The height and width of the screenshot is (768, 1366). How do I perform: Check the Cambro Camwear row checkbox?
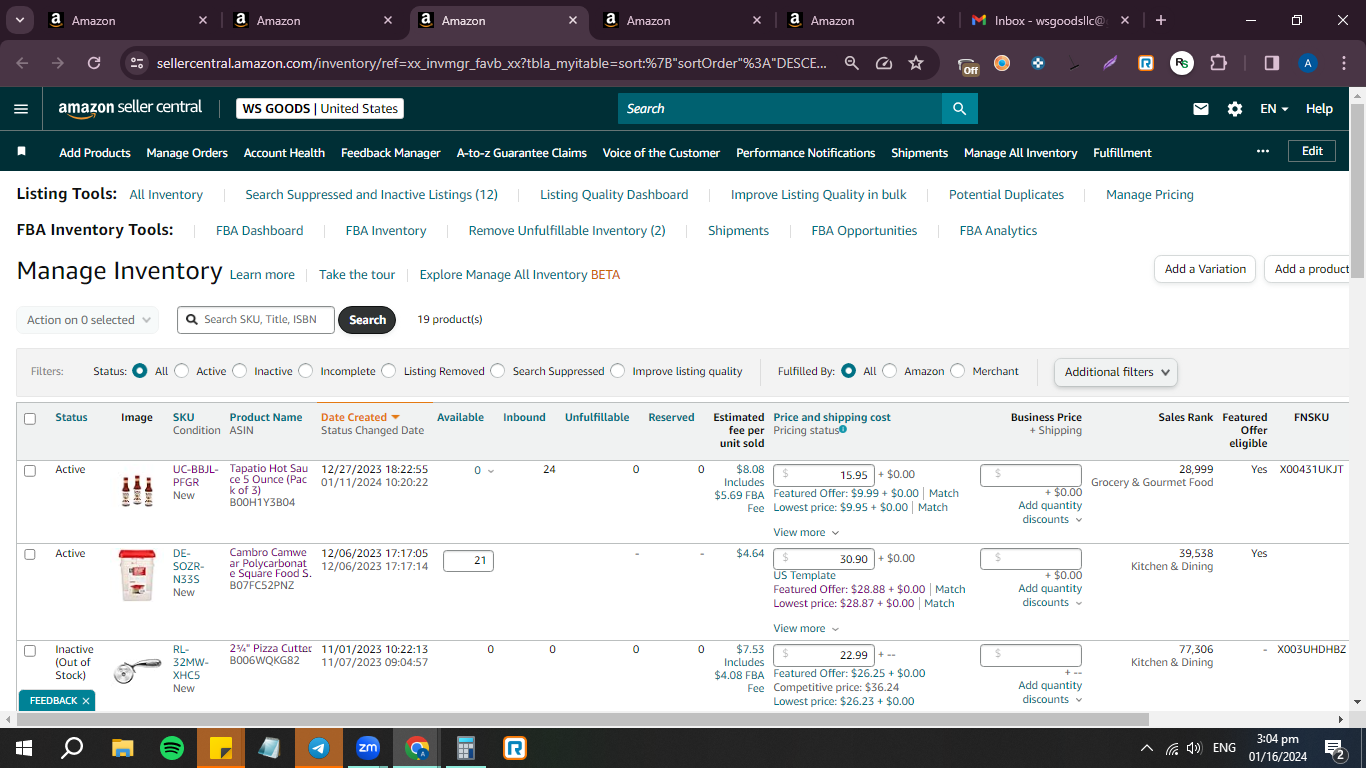point(30,554)
